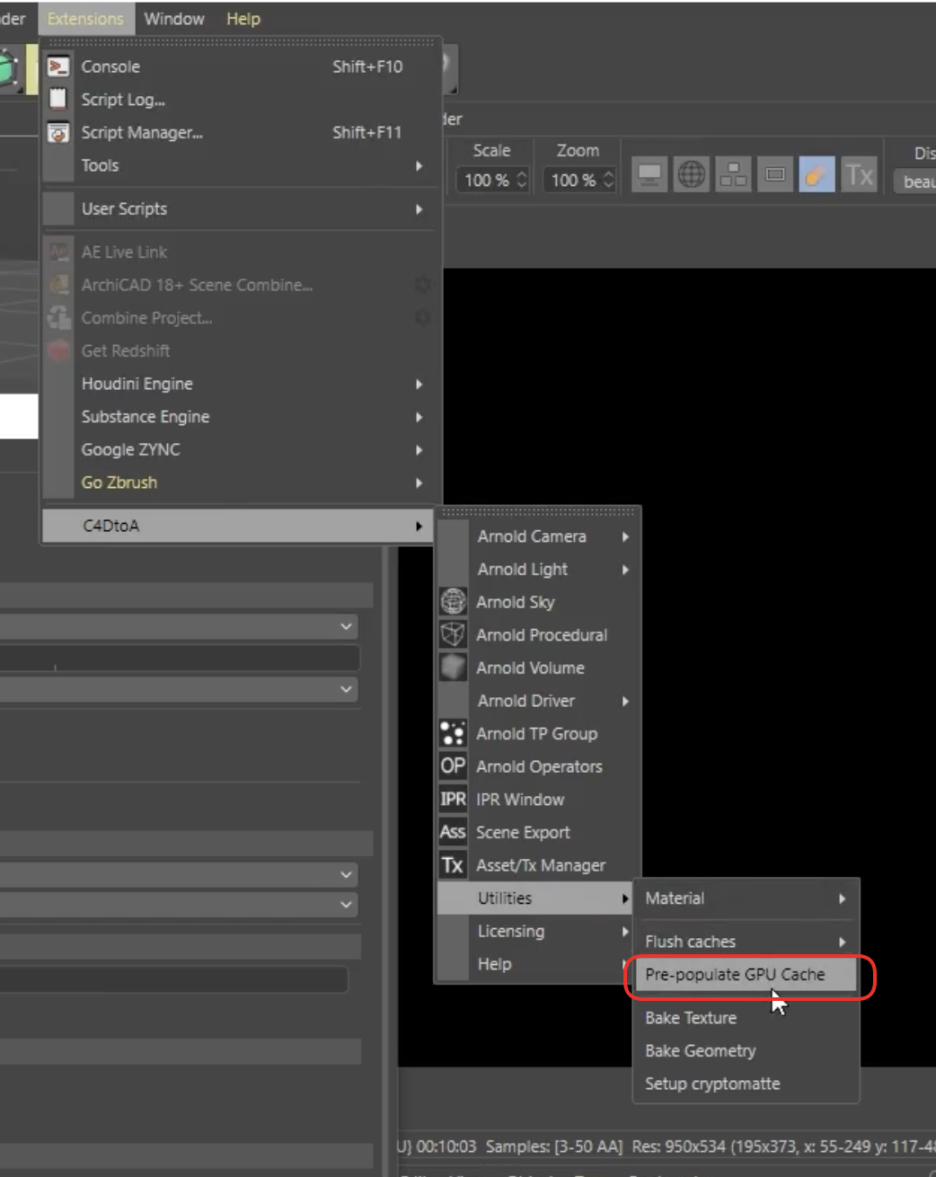Open Arnold Operators (OP icon)
Screen dimensions: 936x1177
pos(537,766)
